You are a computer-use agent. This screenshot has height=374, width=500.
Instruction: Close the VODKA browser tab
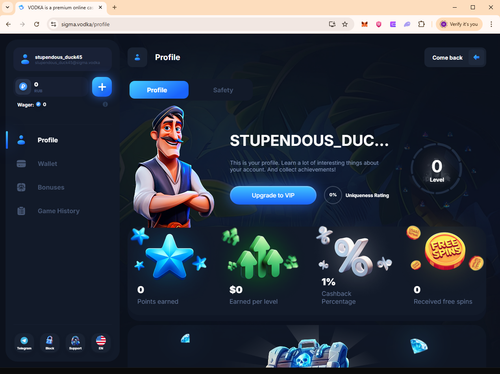(x=100, y=7)
